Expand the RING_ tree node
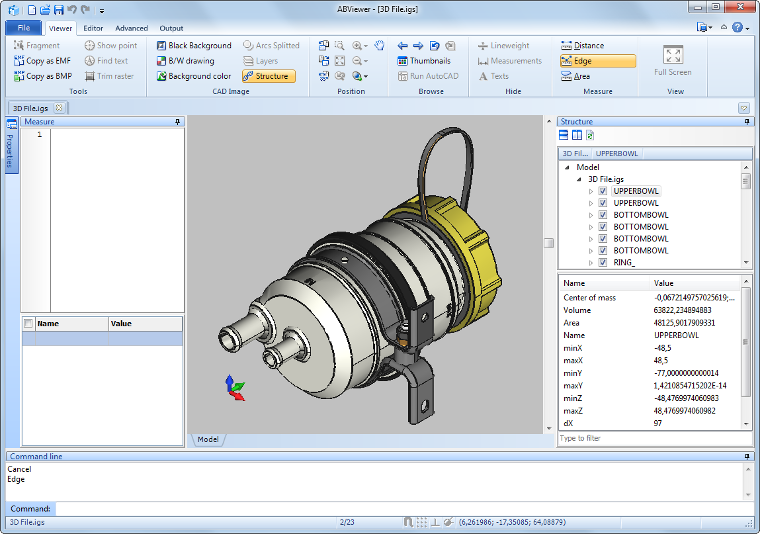The image size is (760, 534). (590, 263)
